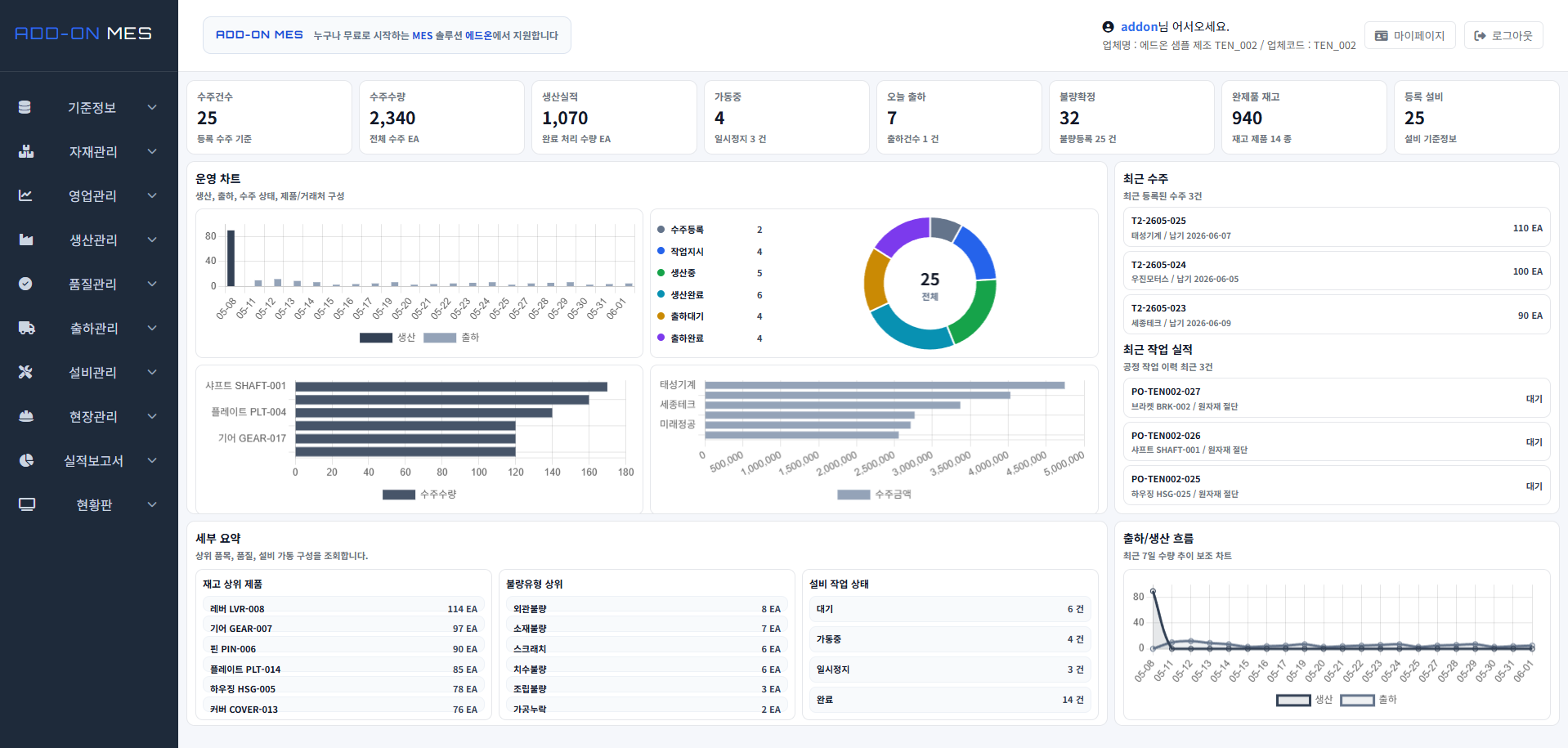Expand the 기준정보 menu chevron
This screenshot has height=748, width=1568.
click(152, 107)
